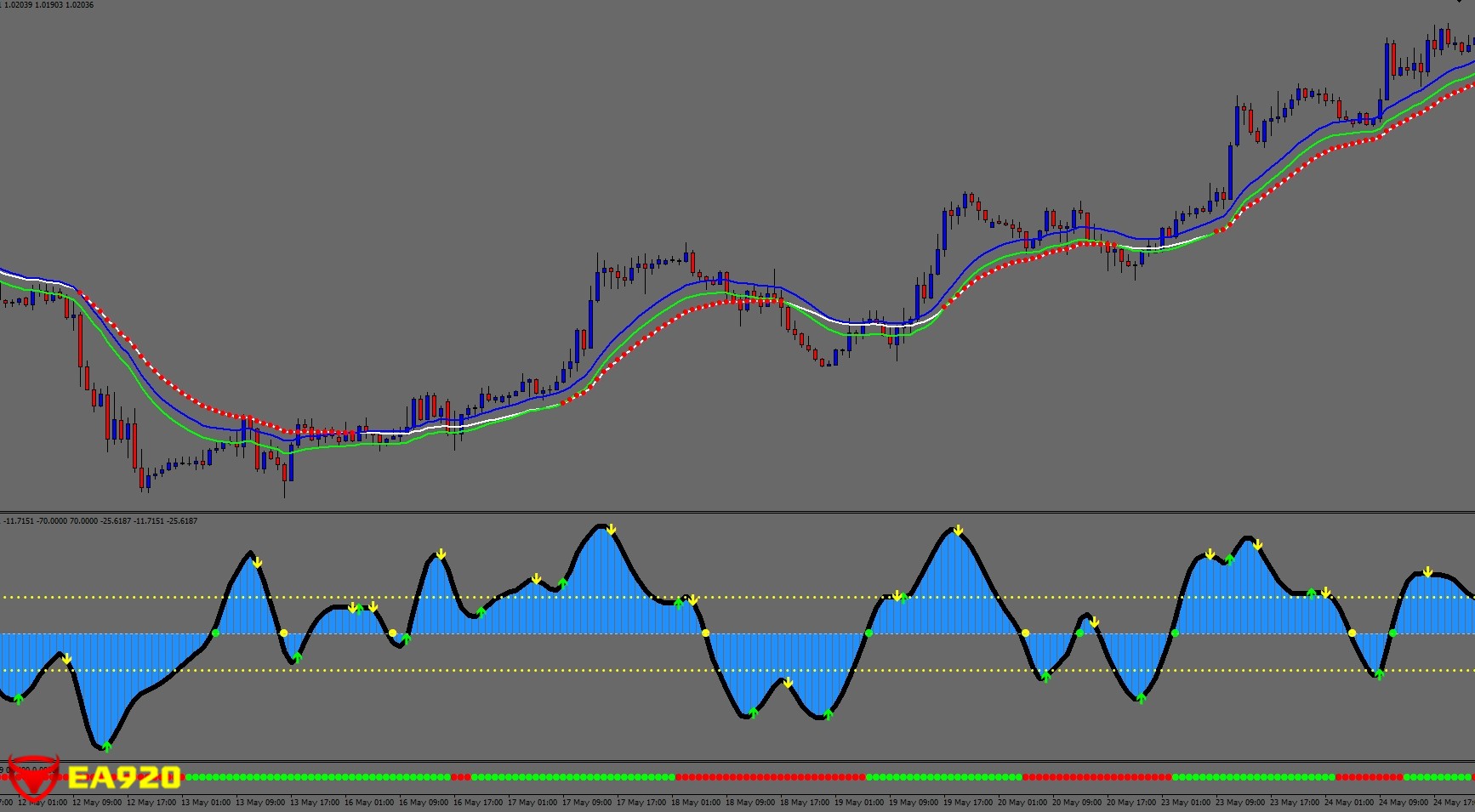Click the green up arrow at the deepest oscillator trough
1475x812 pixels.
pyautogui.click(x=106, y=746)
